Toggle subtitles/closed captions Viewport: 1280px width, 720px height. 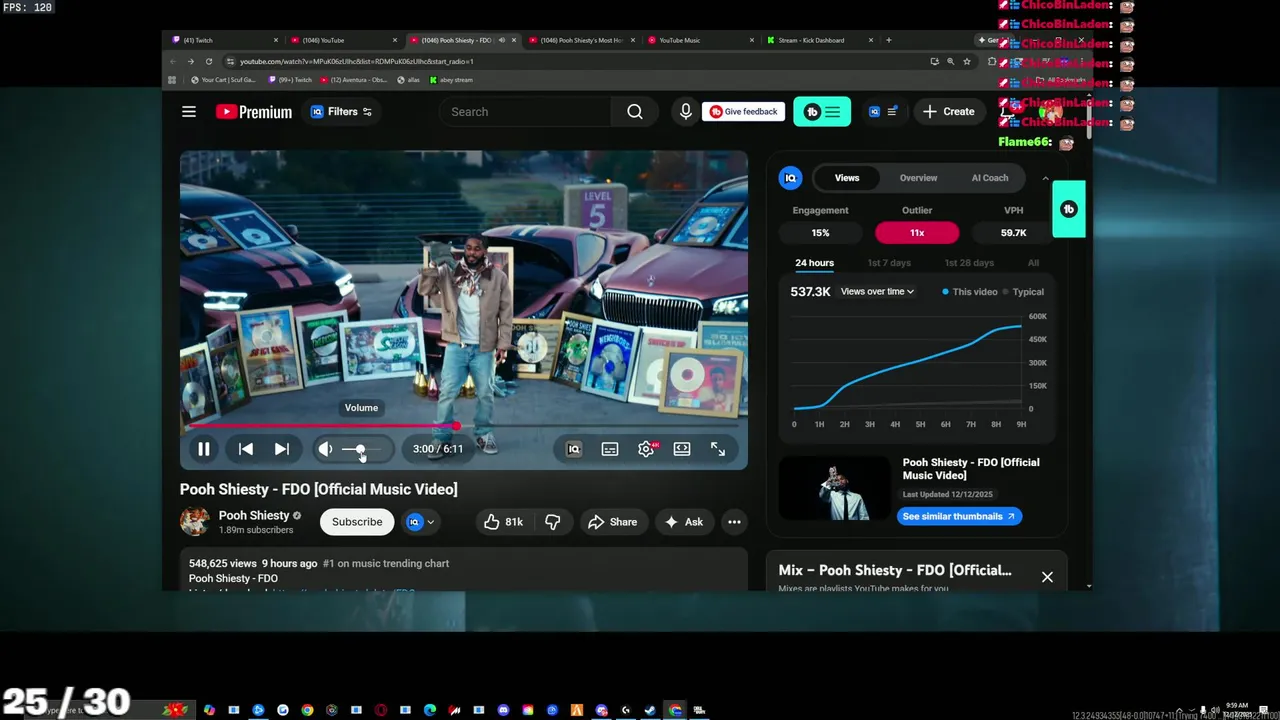[x=610, y=449]
